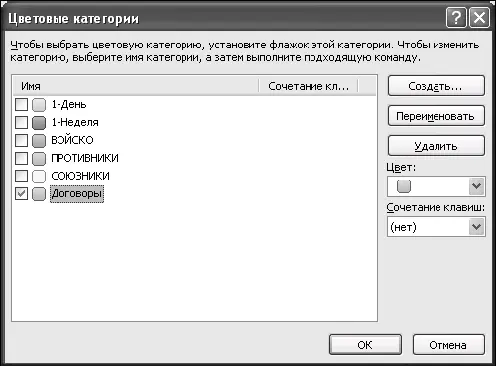Viewport: 498px width, 366px height.
Task: Click the ПРОТИВНИКИ category color icon
Action: pos(39,158)
